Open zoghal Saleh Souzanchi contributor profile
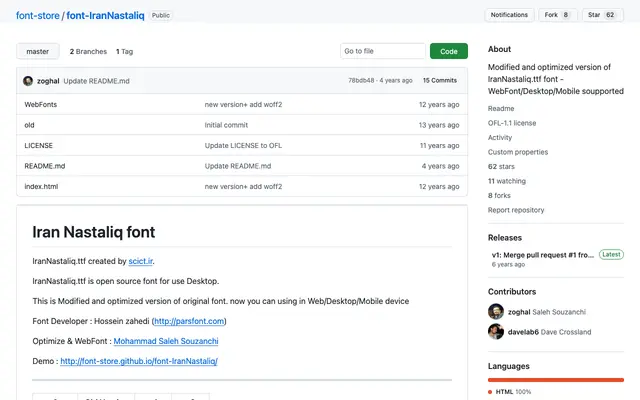Screen dimensions: 640x400 (x=547, y=312)
